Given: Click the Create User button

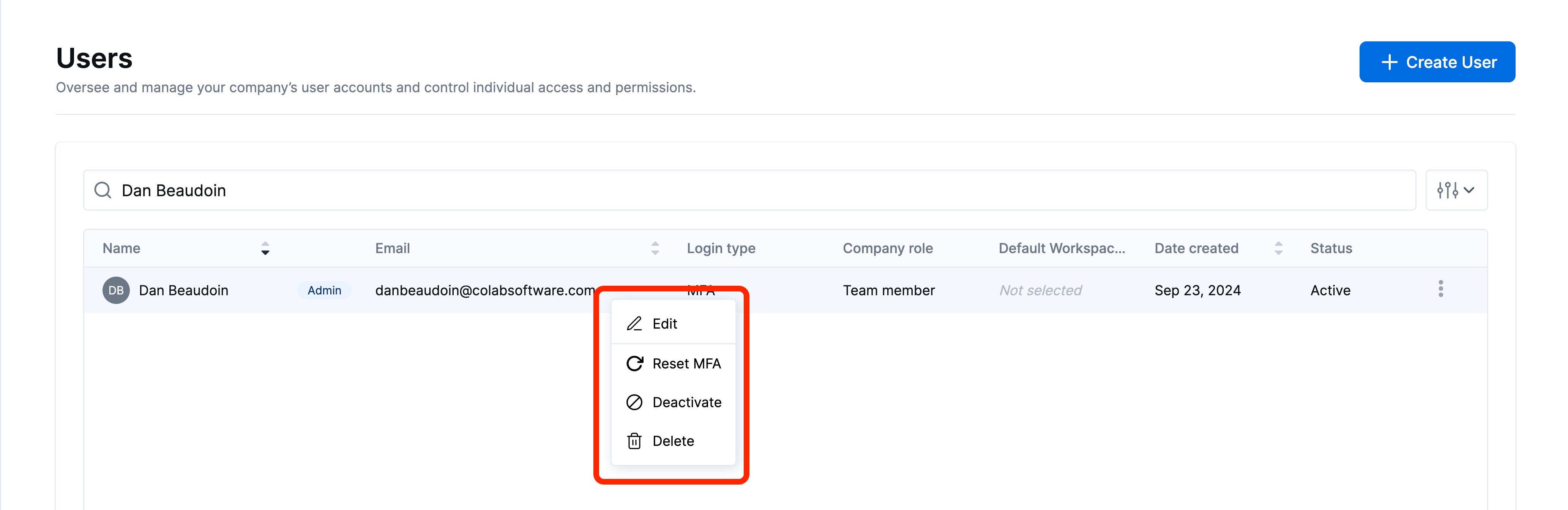Looking at the screenshot, I should [x=1437, y=62].
